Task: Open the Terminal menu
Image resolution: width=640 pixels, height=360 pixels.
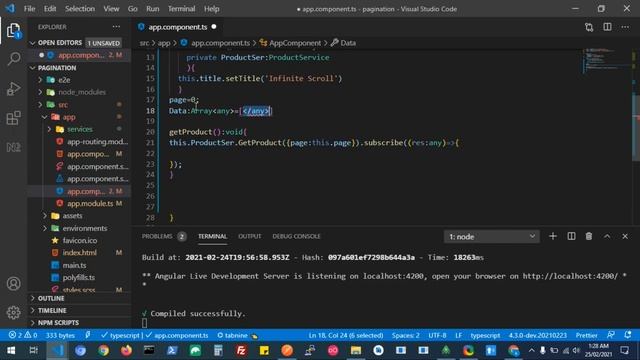Action: click(182, 9)
